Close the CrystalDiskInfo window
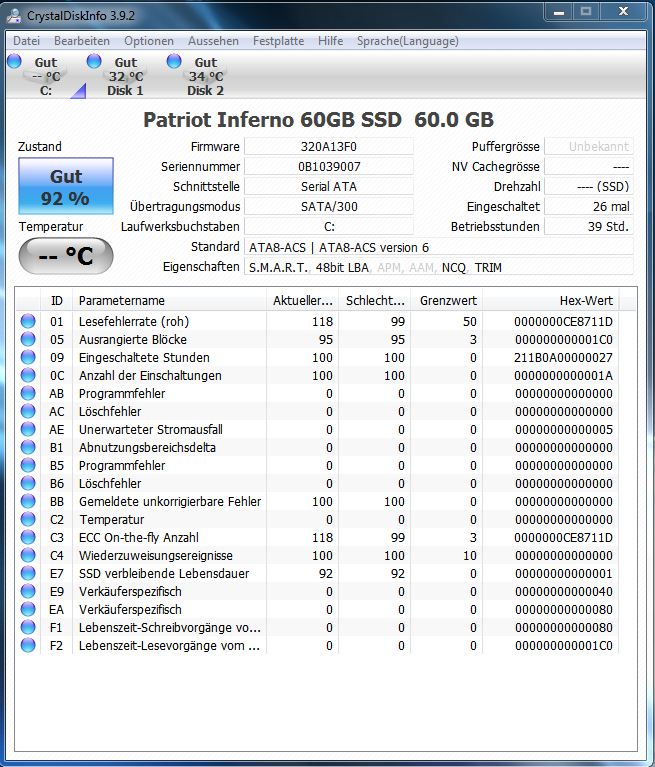Screen dimensions: 655x767 click(x=623, y=12)
